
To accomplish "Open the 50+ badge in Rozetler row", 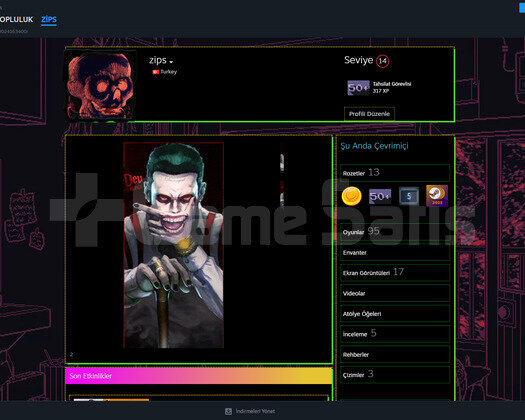I will [x=380, y=196].
